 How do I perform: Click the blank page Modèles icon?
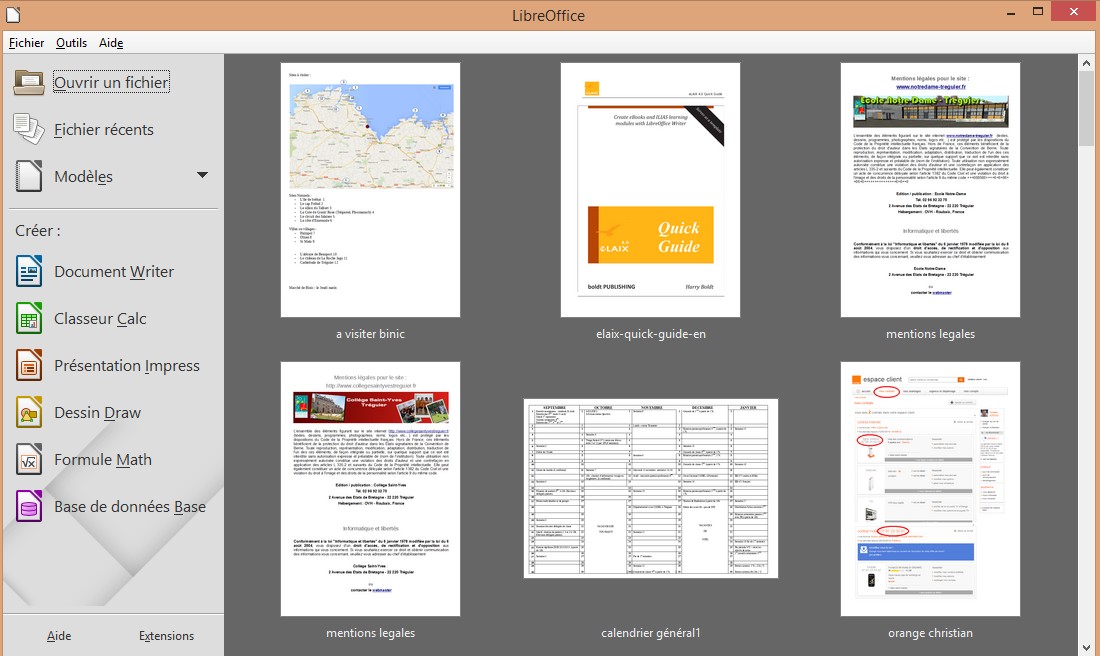click(29, 176)
